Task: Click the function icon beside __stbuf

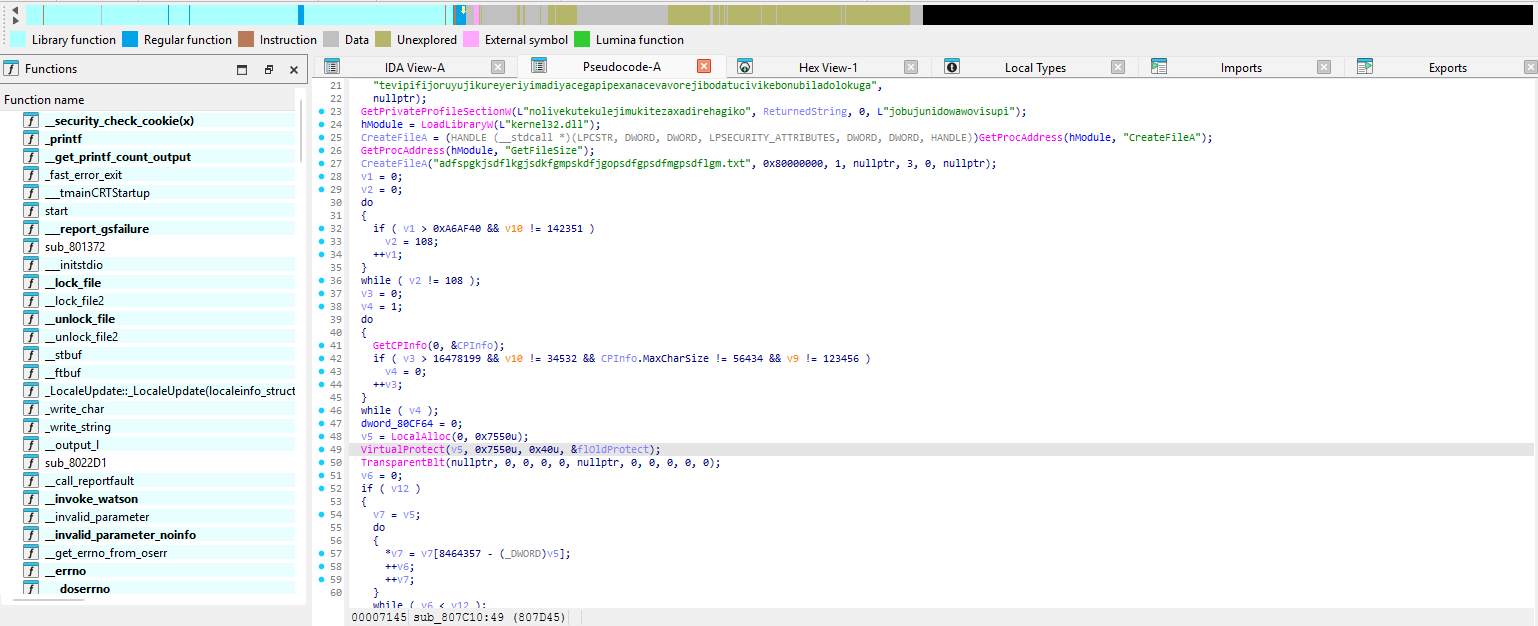Action: point(31,355)
